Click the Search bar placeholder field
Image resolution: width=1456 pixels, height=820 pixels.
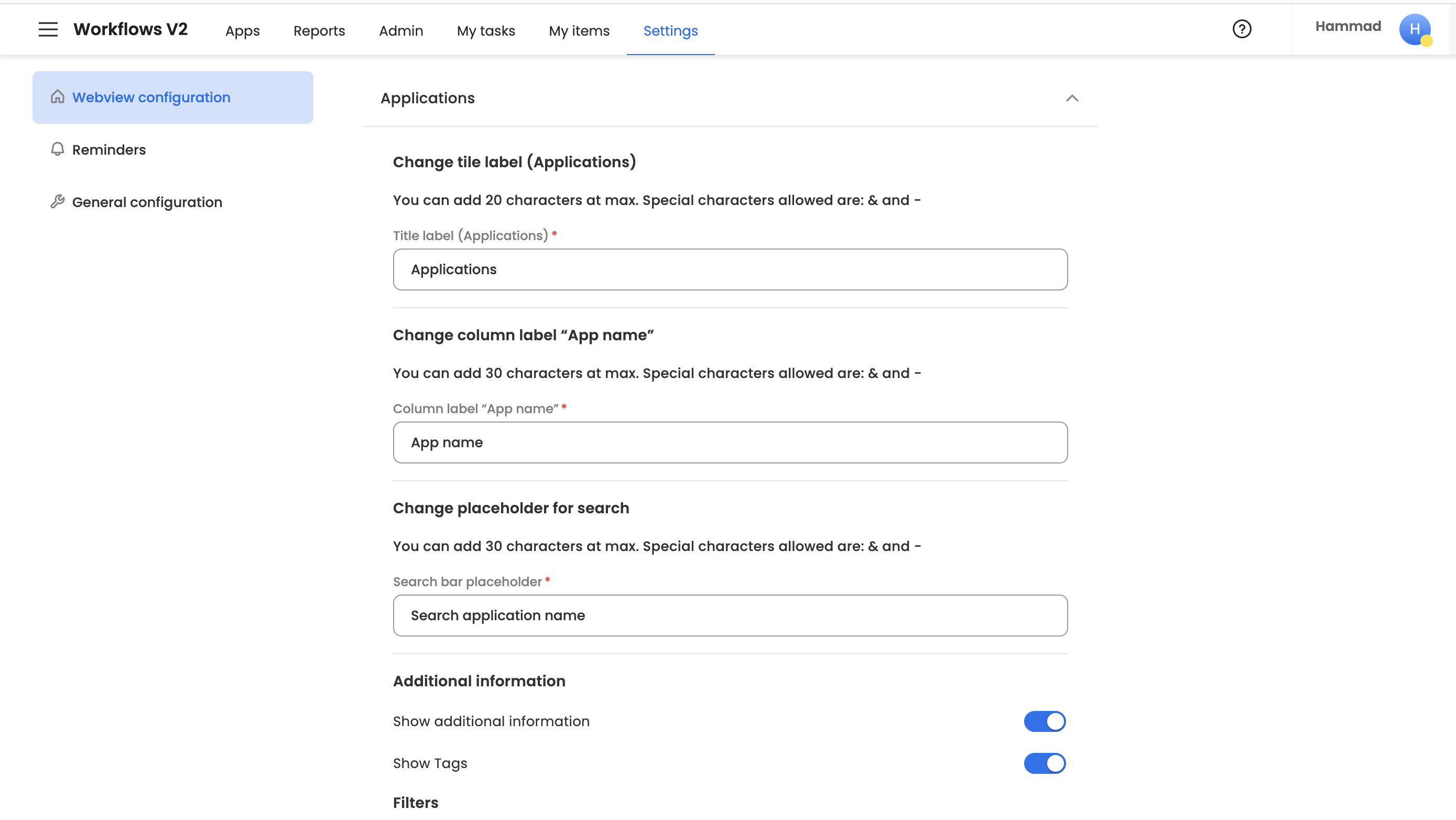pyautogui.click(x=730, y=616)
